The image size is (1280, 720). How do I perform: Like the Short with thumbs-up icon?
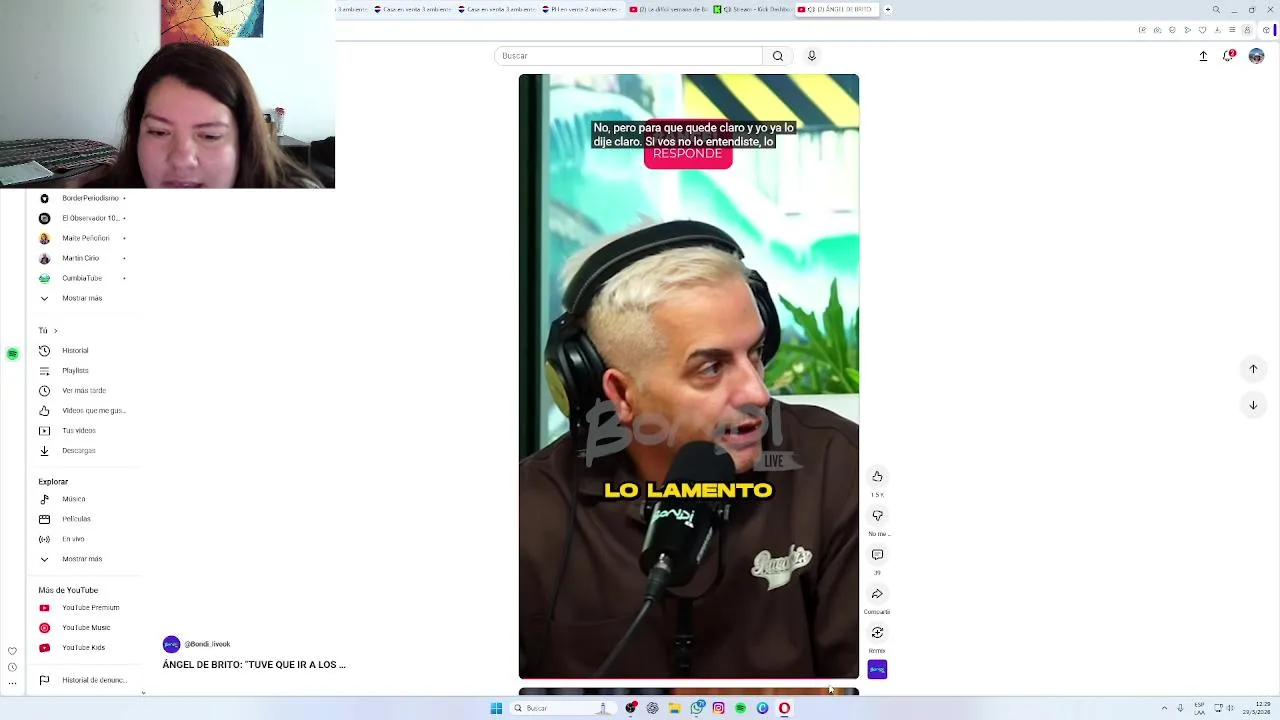coord(877,476)
